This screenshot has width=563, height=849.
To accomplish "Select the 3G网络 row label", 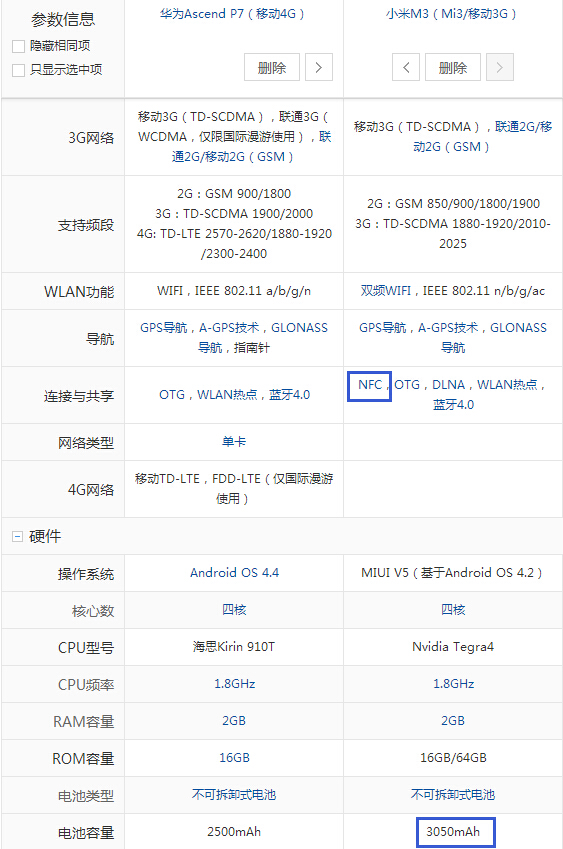I will coord(91,138).
